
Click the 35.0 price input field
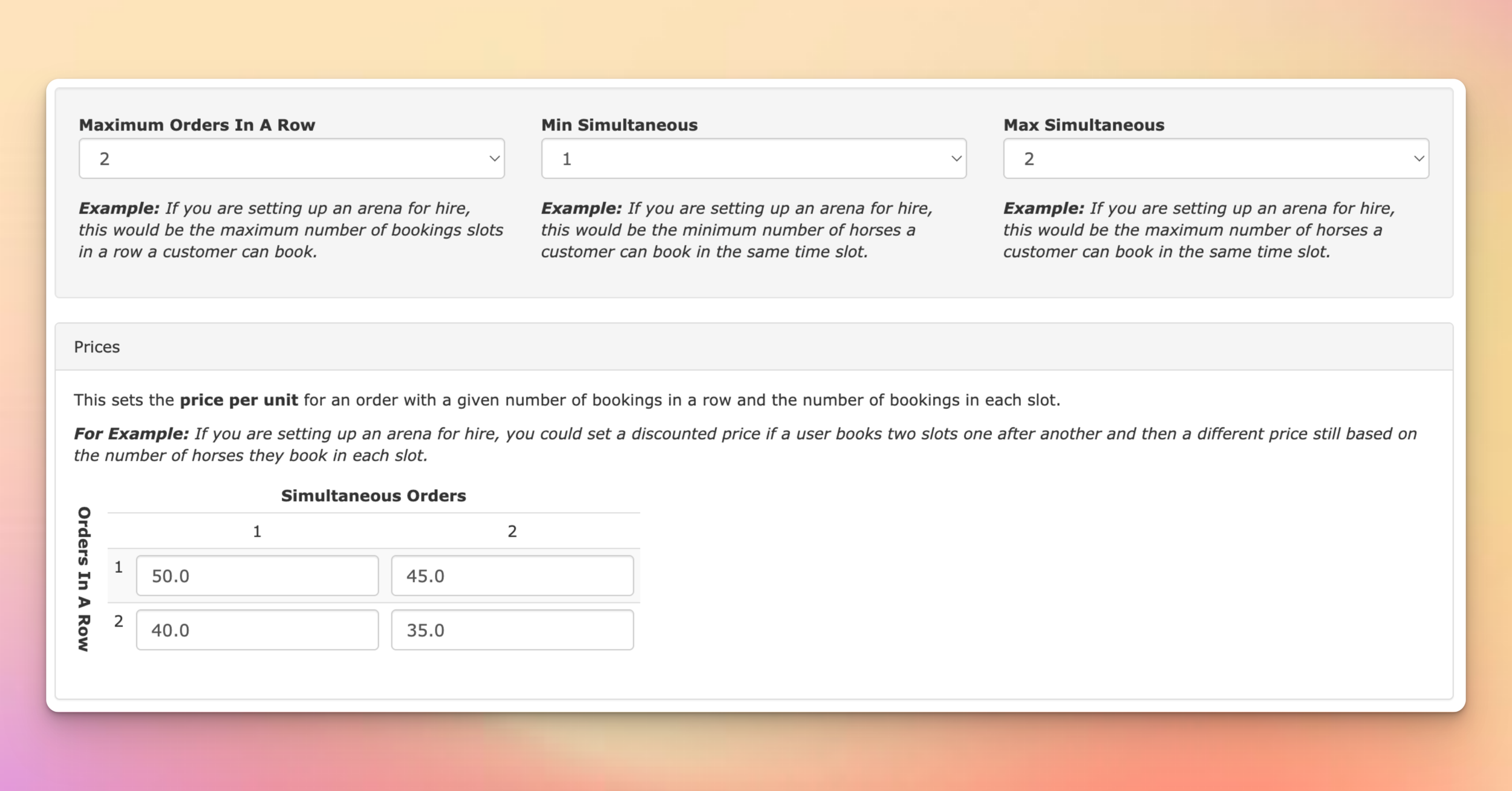click(x=512, y=630)
